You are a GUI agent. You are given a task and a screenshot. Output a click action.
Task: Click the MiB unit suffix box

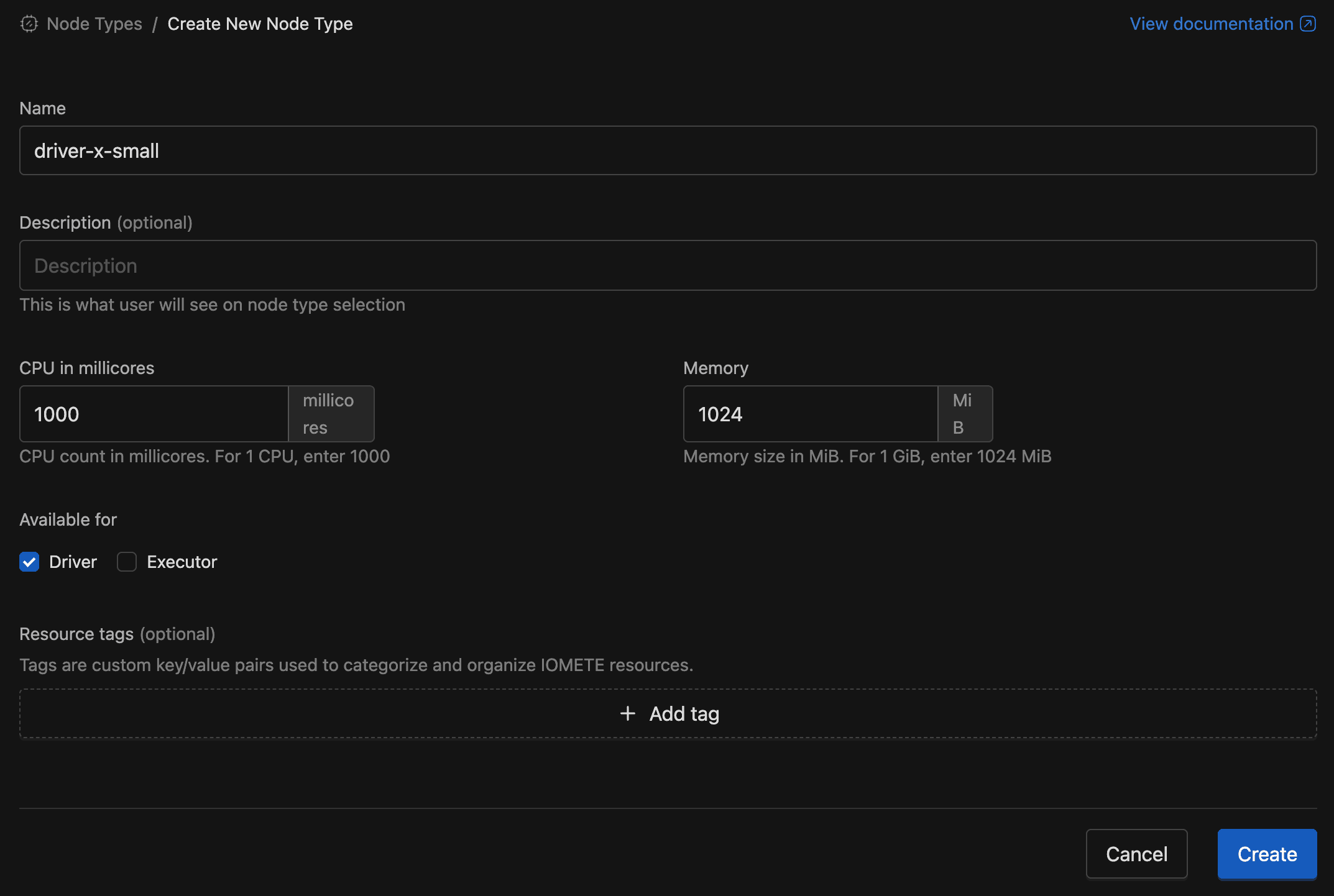tap(965, 414)
